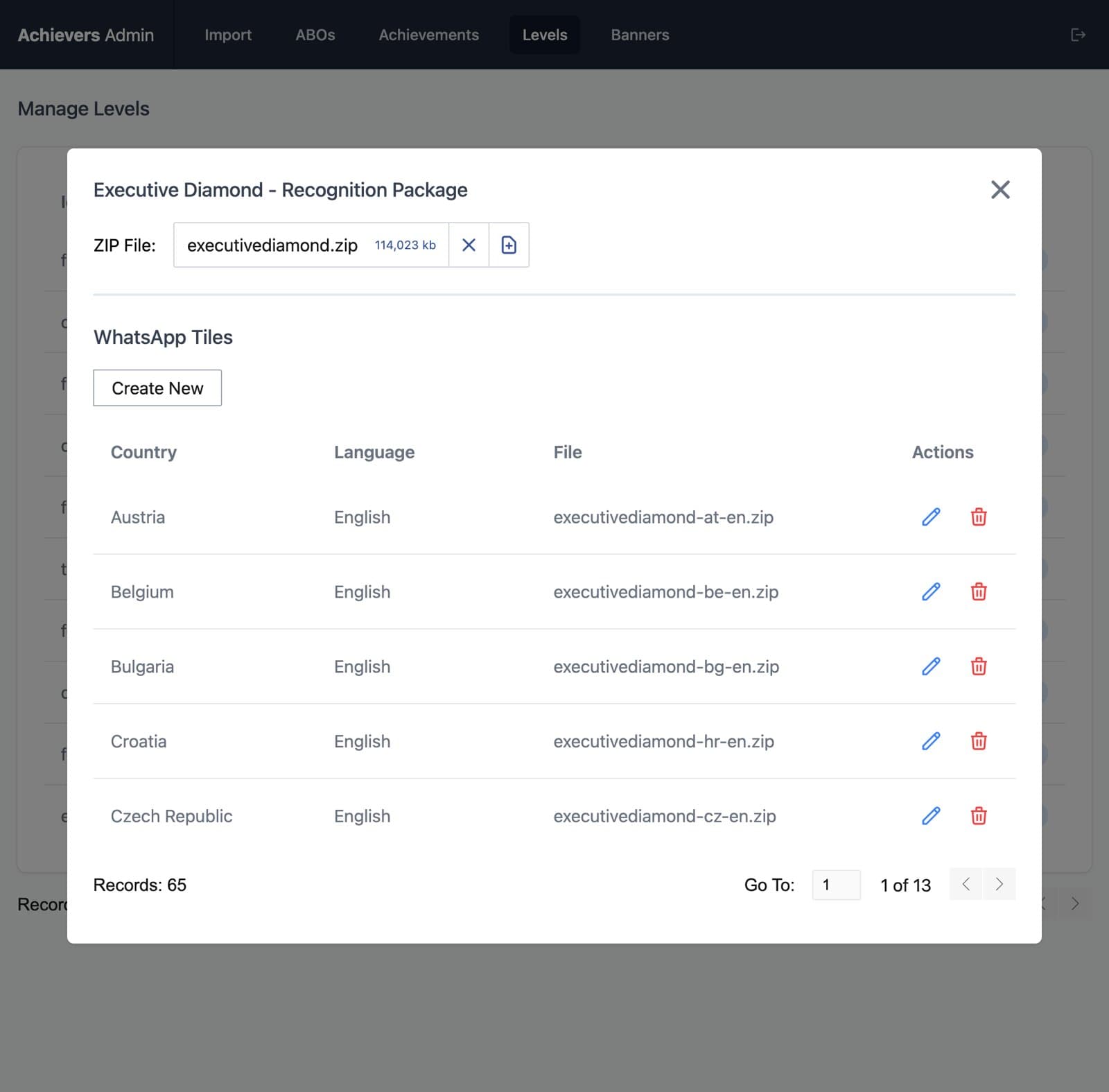Open the ABOs tab

point(315,35)
